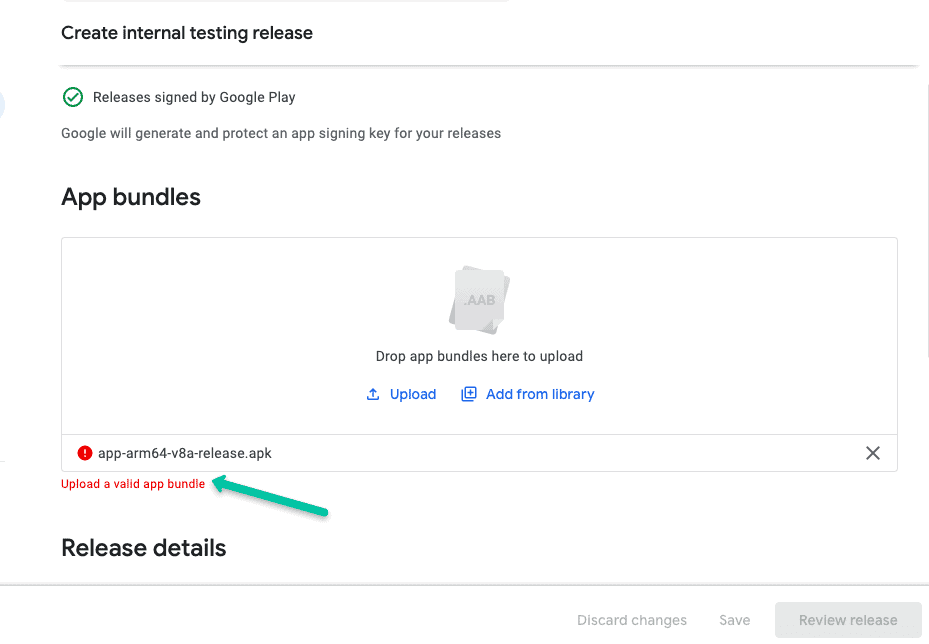Click the .AAB bundle placeholder graphic
This screenshot has height=644, width=929.
click(x=478, y=298)
